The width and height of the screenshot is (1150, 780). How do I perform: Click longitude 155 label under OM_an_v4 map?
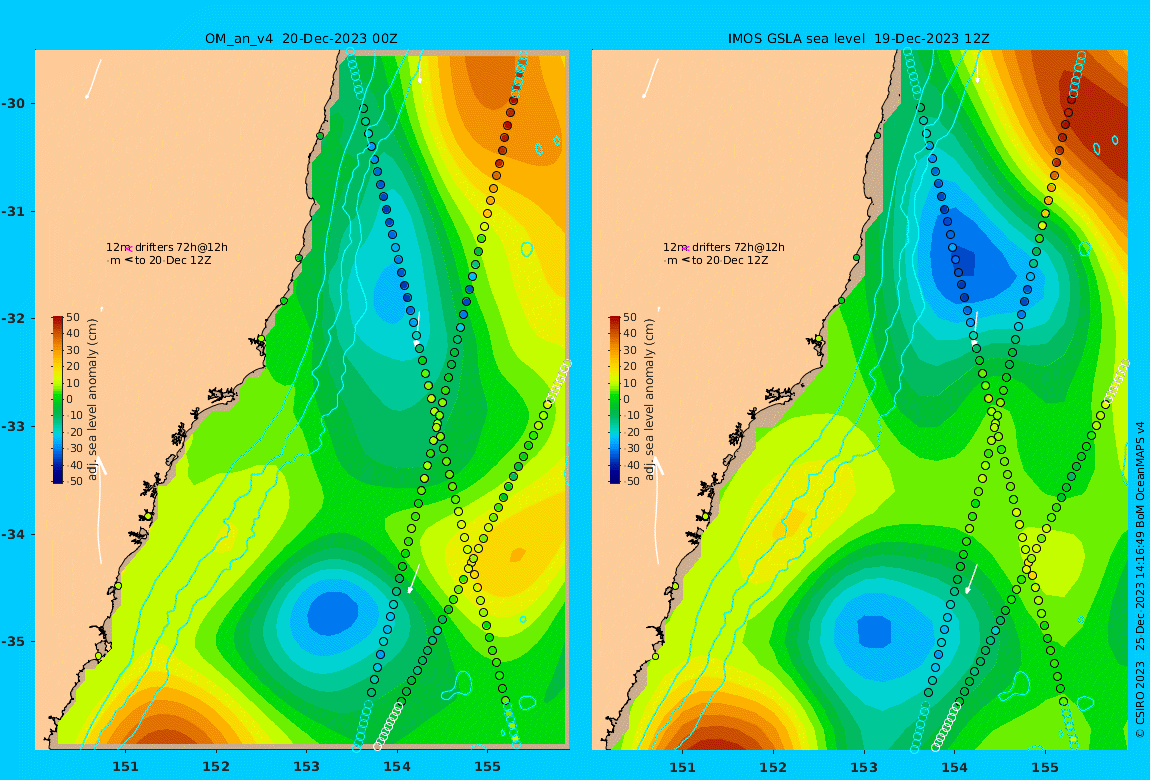point(488,768)
